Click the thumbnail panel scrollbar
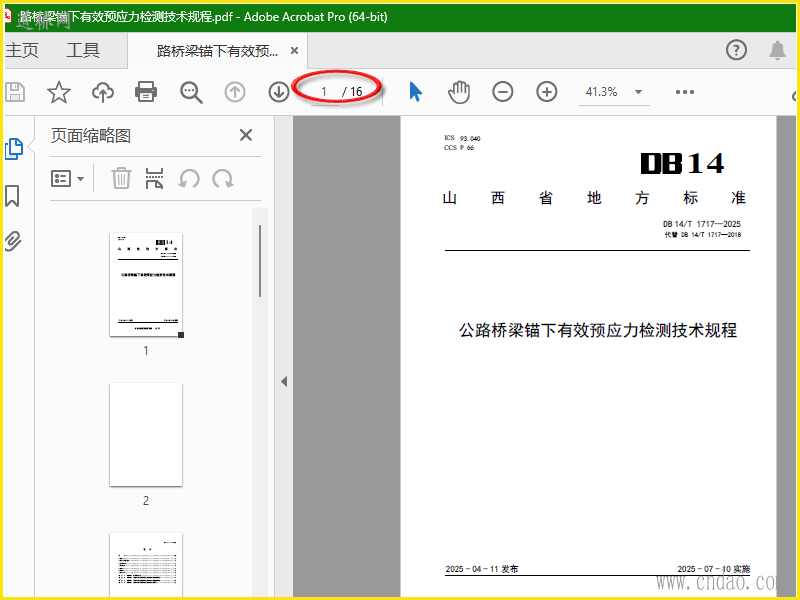This screenshot has height=600, width=800. pyautogui.click(x=260, y=261)
